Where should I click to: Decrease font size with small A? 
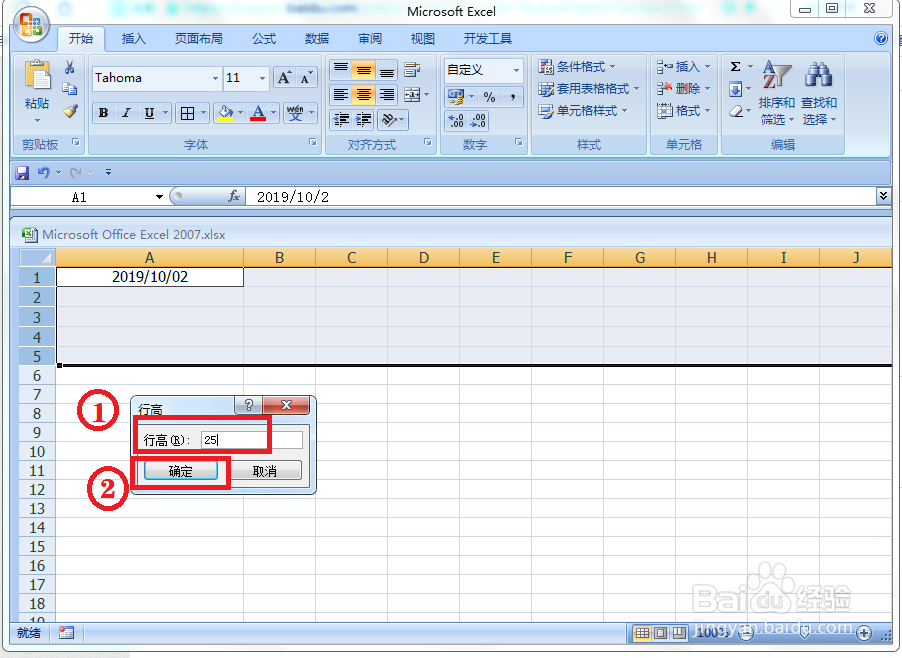point(306,78)
